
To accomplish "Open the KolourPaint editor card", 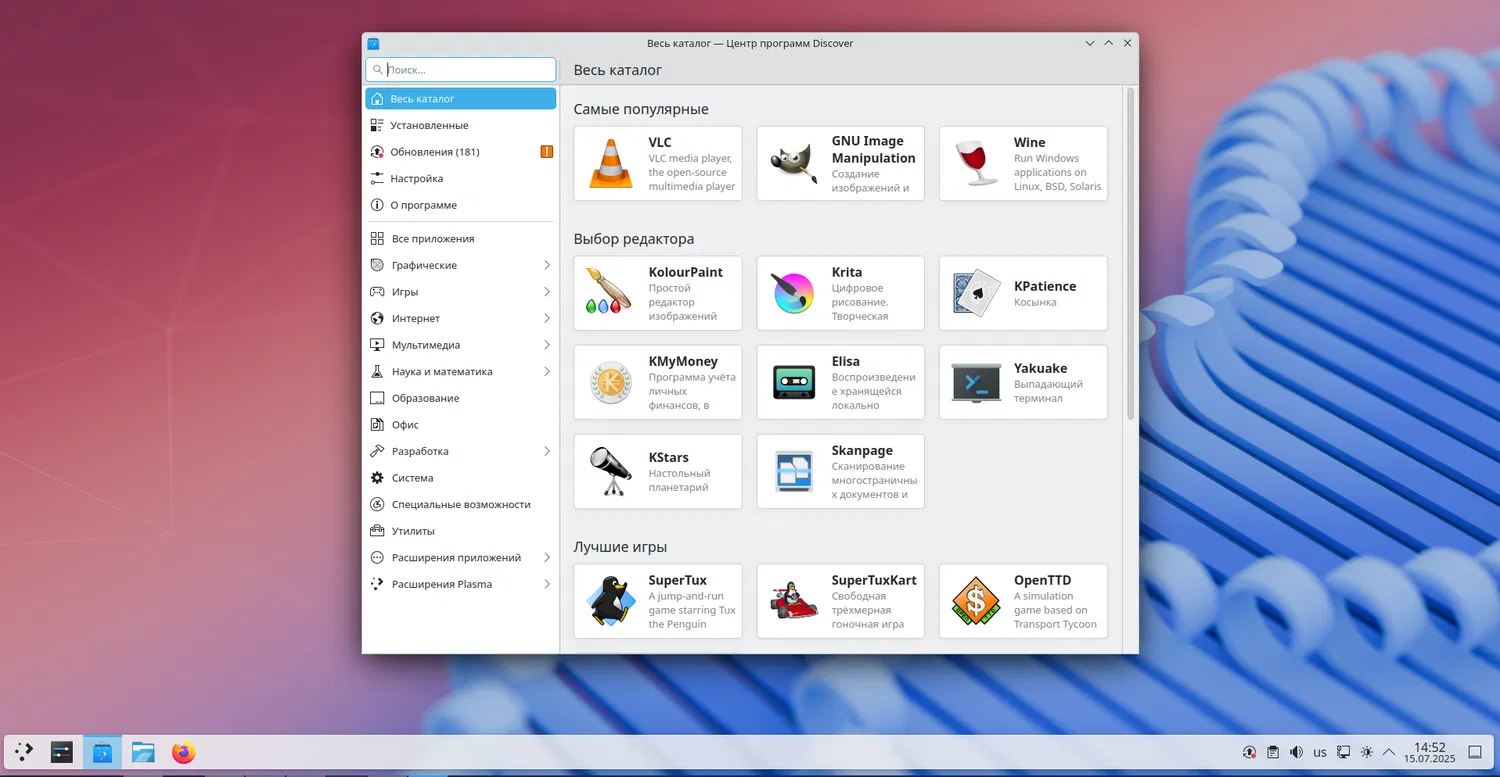I will [x=658, y=293].
